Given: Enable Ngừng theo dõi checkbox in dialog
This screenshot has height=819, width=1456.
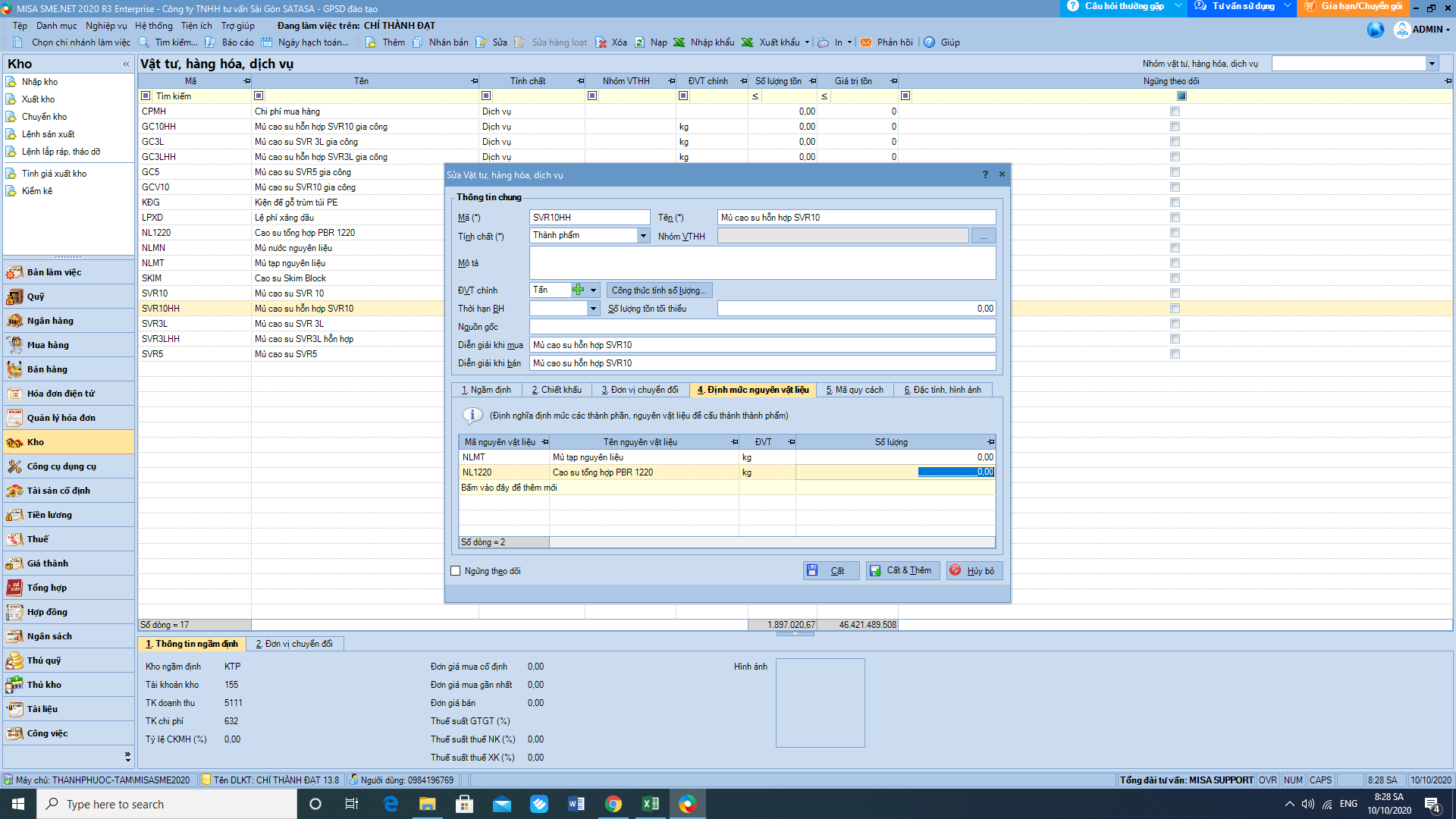Looking at the screenshot, I should click(x=456, y=571).
